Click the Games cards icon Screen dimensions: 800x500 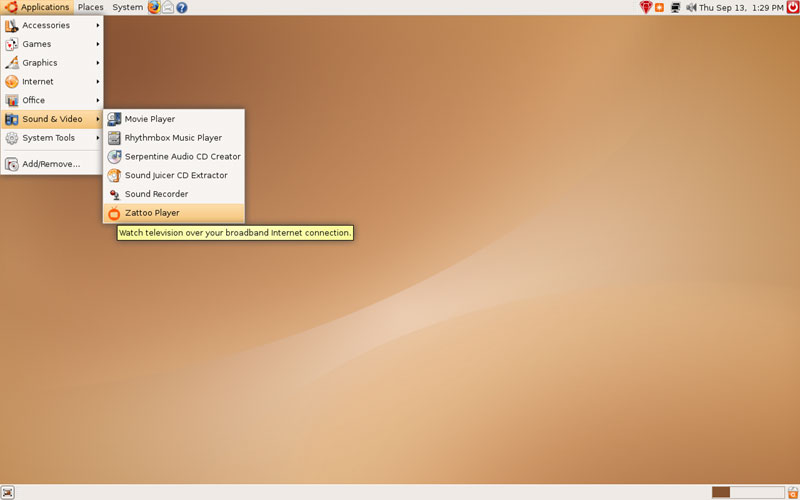pyautogui.click(x=12, y=44)
